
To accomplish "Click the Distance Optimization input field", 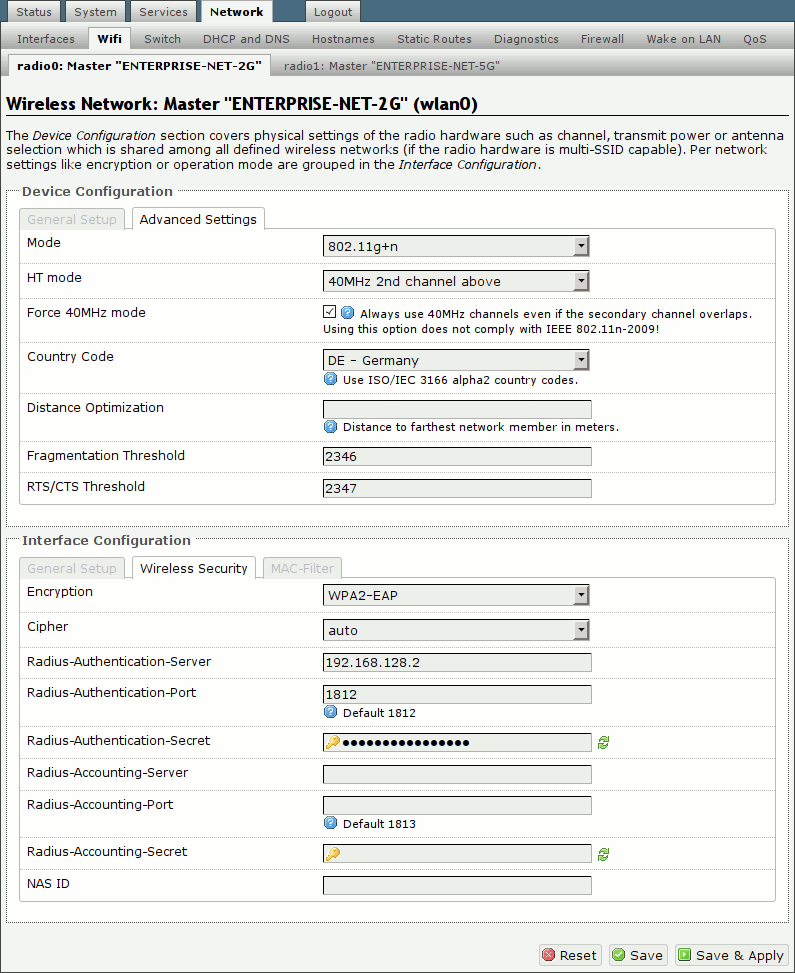I will [457, 409].
